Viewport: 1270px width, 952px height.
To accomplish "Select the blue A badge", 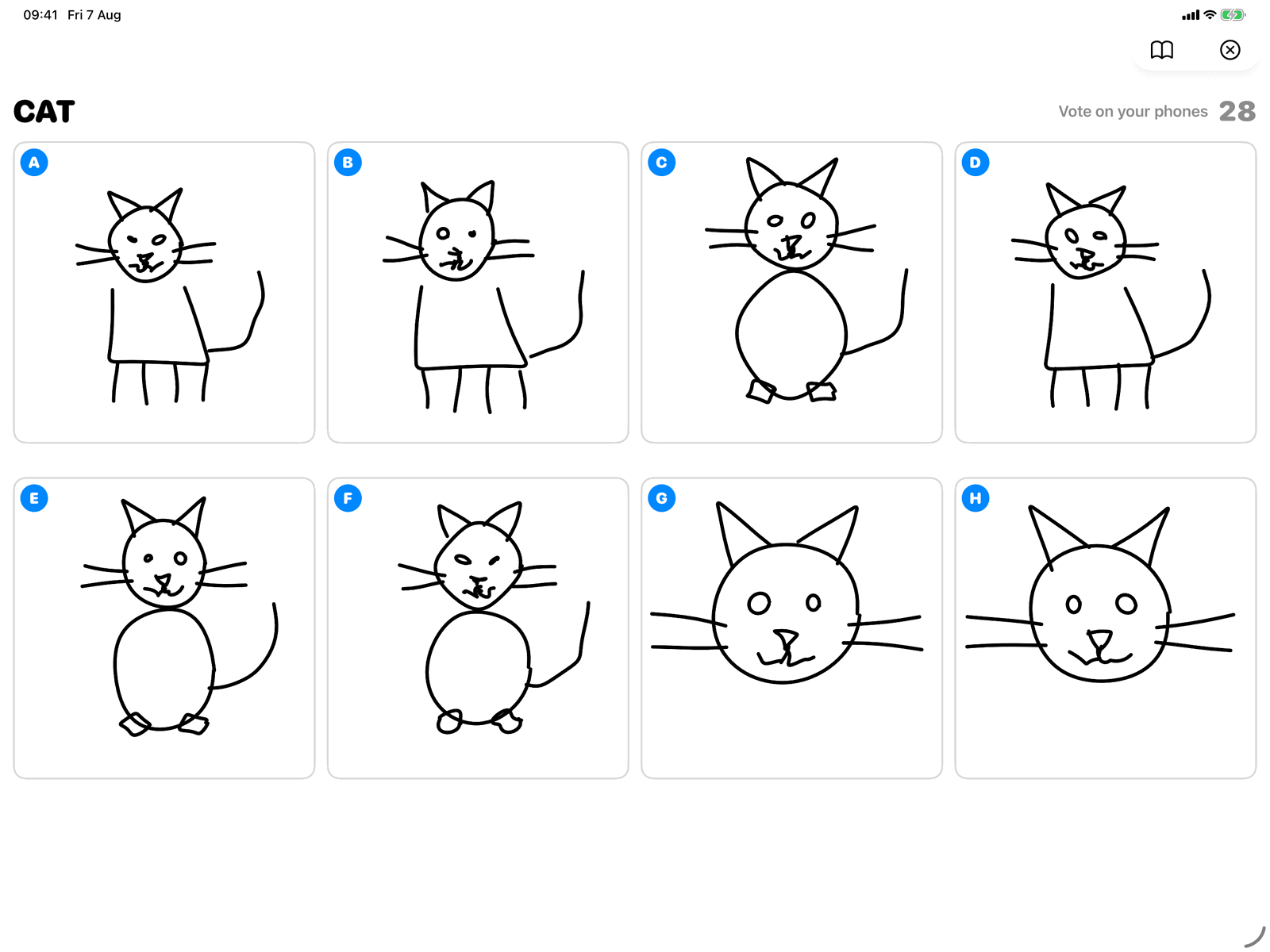I will [34, 163].
